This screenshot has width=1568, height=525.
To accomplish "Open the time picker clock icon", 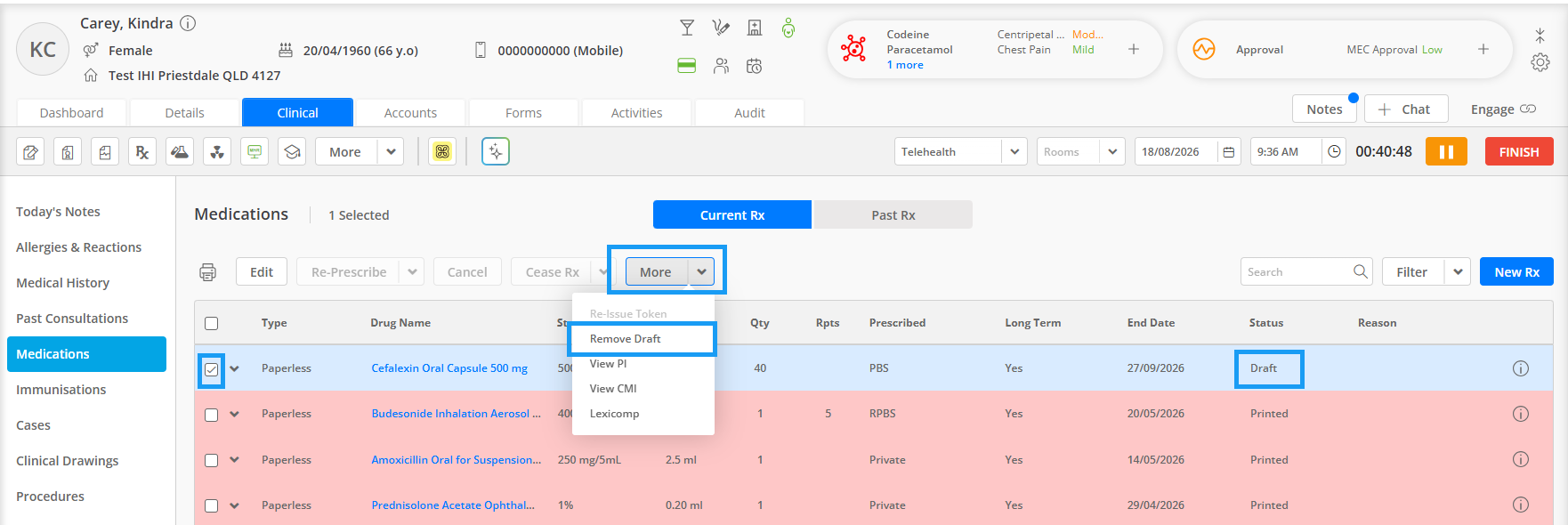I will pyautogui.click(x=1334, y=152).
